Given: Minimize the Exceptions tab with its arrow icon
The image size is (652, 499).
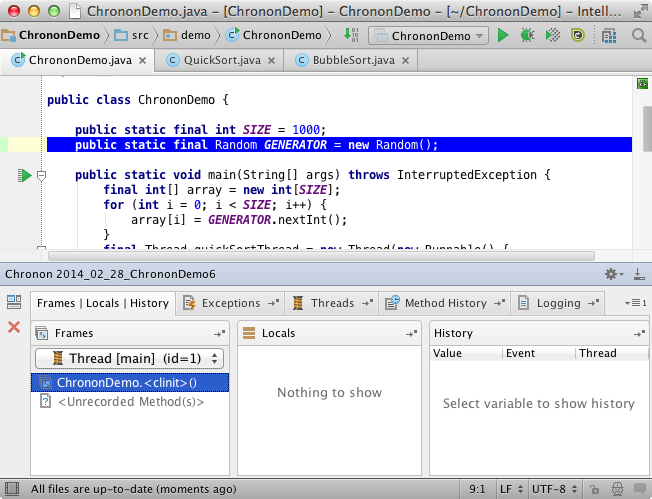Looking at the screenshot, I should [273, 303].
